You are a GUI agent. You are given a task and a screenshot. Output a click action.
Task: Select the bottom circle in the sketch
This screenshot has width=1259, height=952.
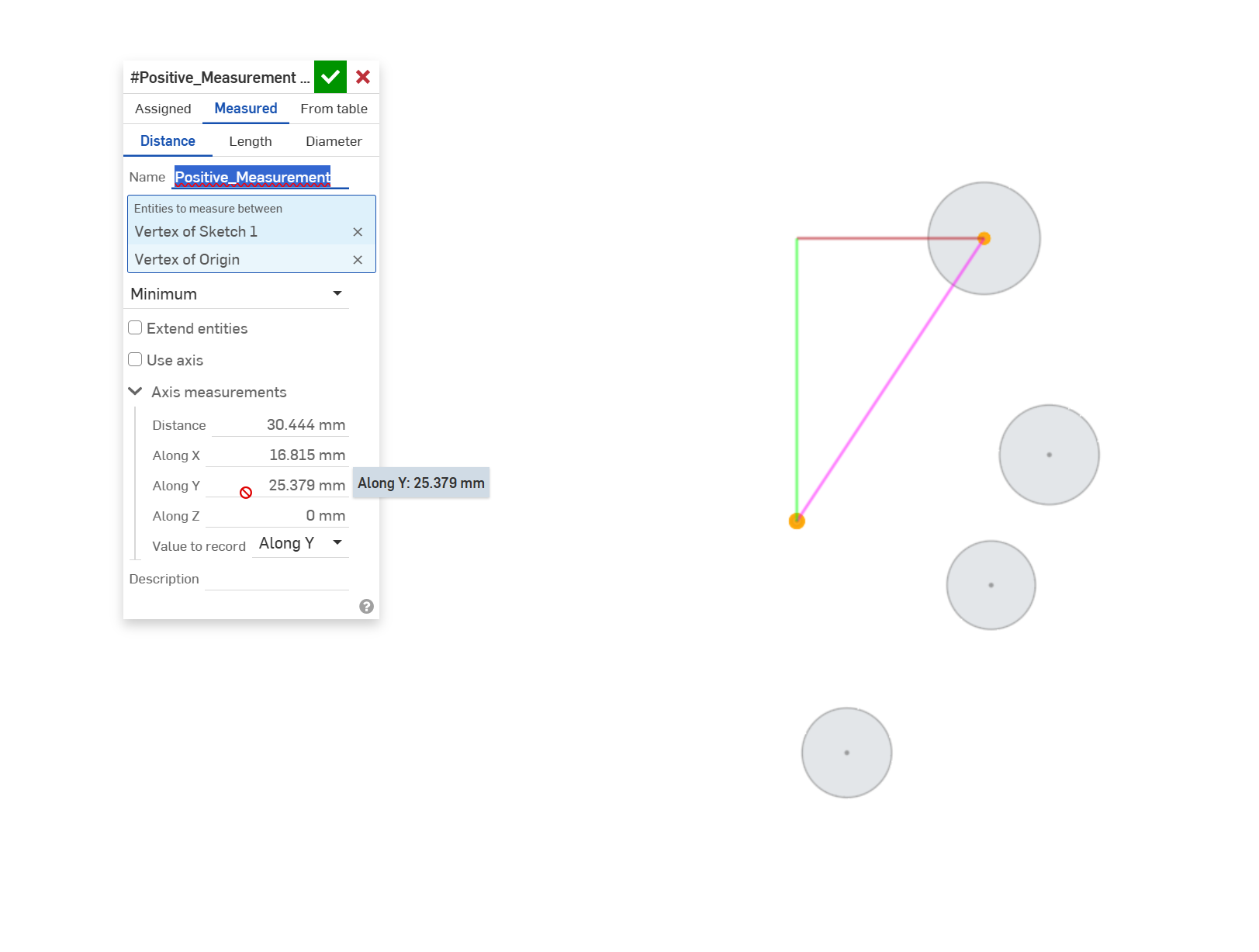point(846,753)
